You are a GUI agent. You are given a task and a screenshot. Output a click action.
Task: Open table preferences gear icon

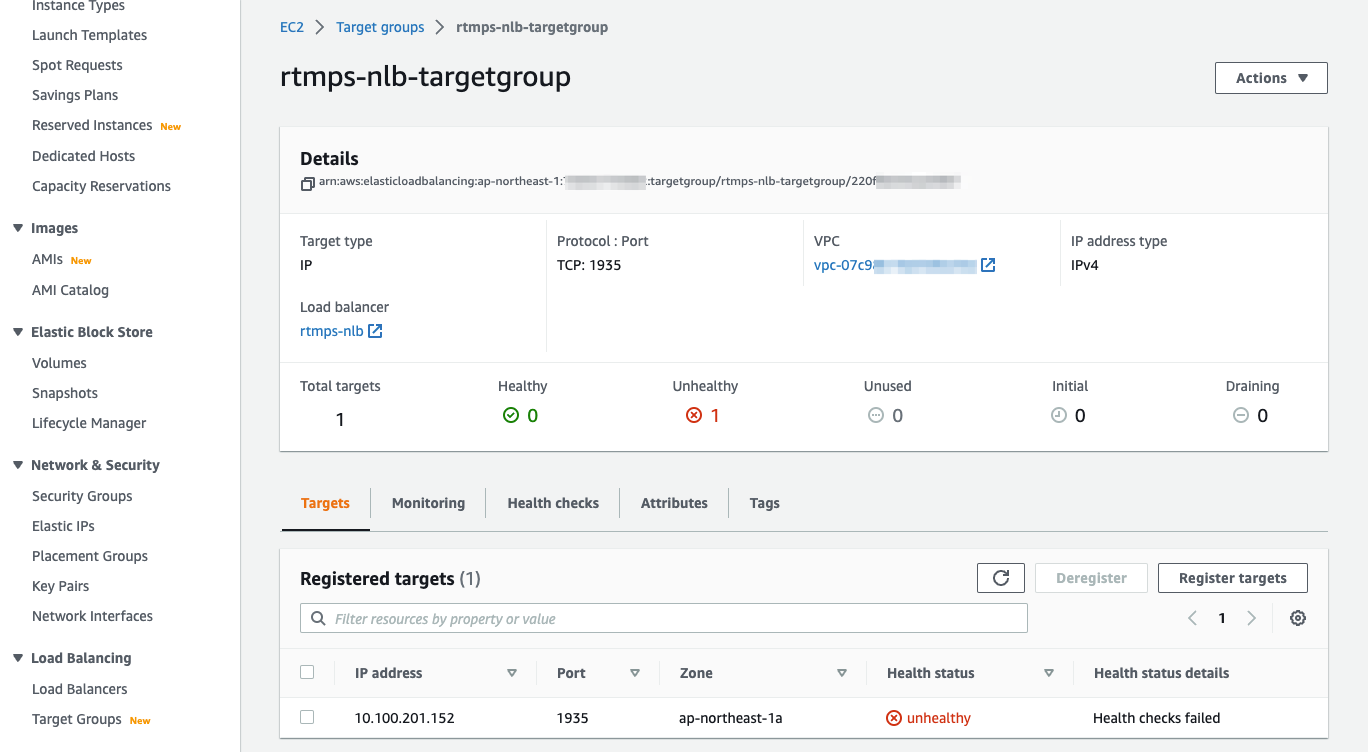tap(1298, 618)
